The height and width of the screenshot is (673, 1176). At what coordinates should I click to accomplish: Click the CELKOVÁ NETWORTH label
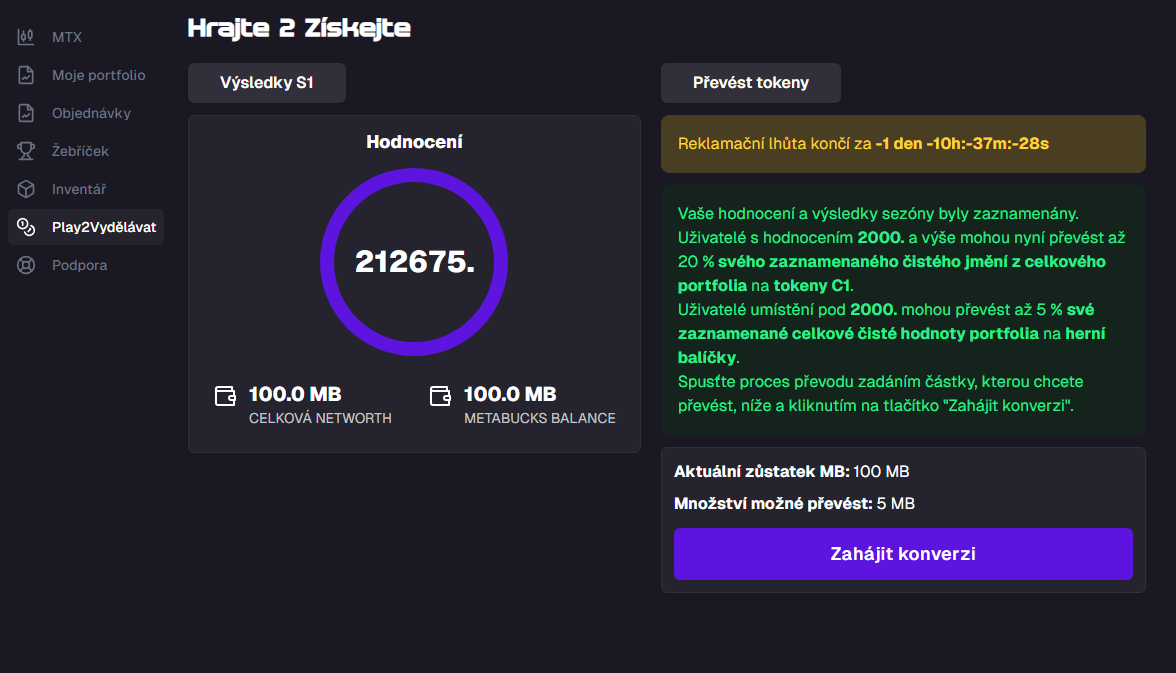click(320, 418)
